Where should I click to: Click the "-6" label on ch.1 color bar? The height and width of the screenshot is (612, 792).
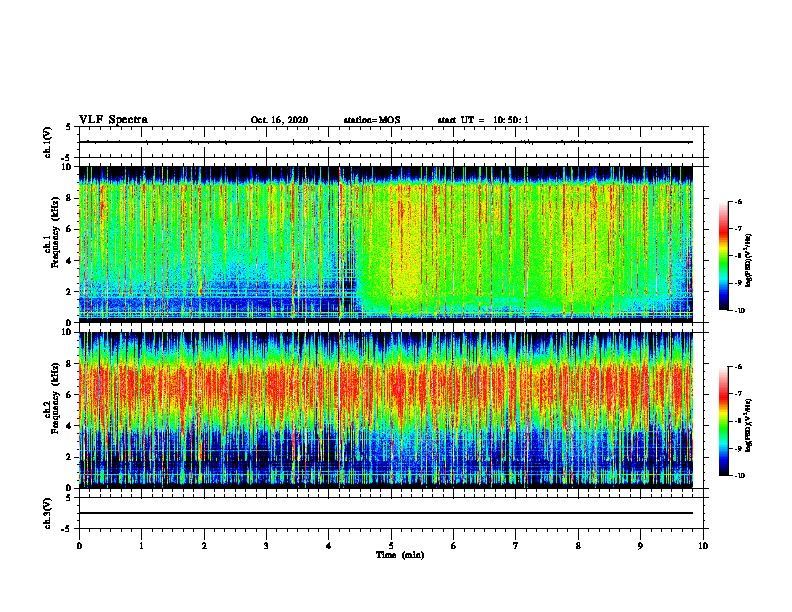[738, 202]
